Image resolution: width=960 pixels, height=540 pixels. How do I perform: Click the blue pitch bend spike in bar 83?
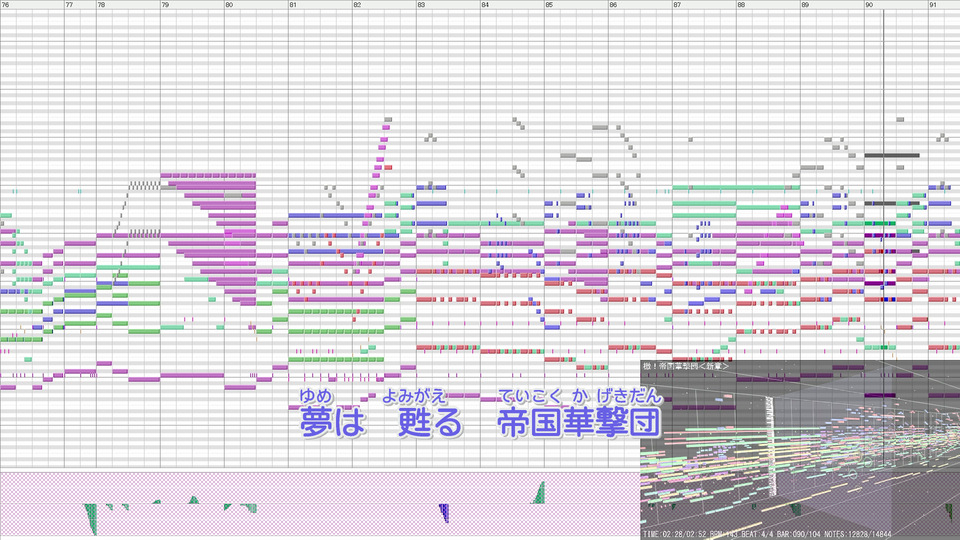[x=444, y=512]
